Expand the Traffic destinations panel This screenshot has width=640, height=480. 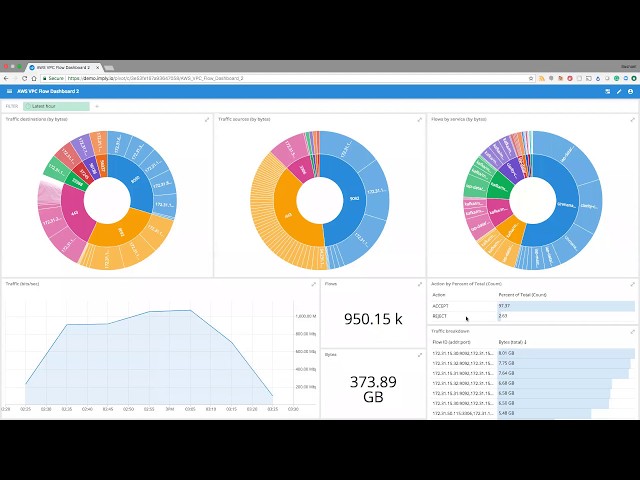207,120
